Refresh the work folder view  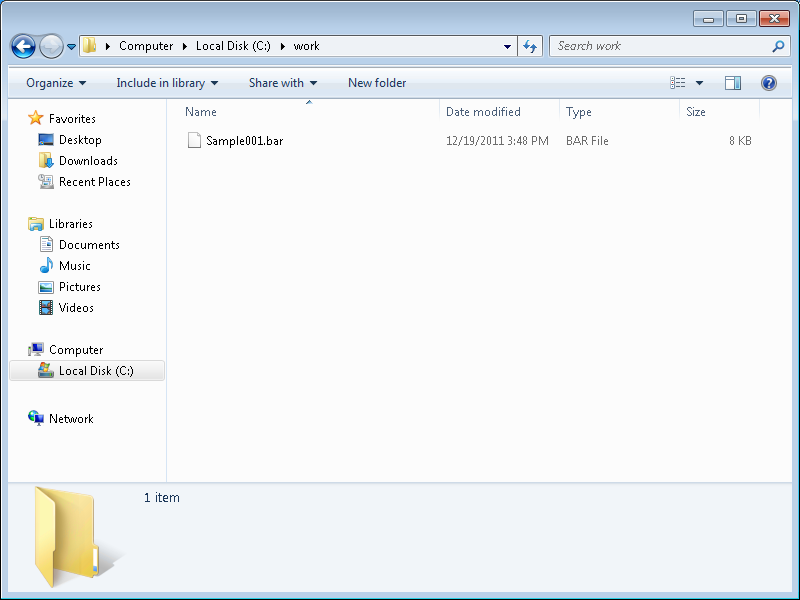530,46
